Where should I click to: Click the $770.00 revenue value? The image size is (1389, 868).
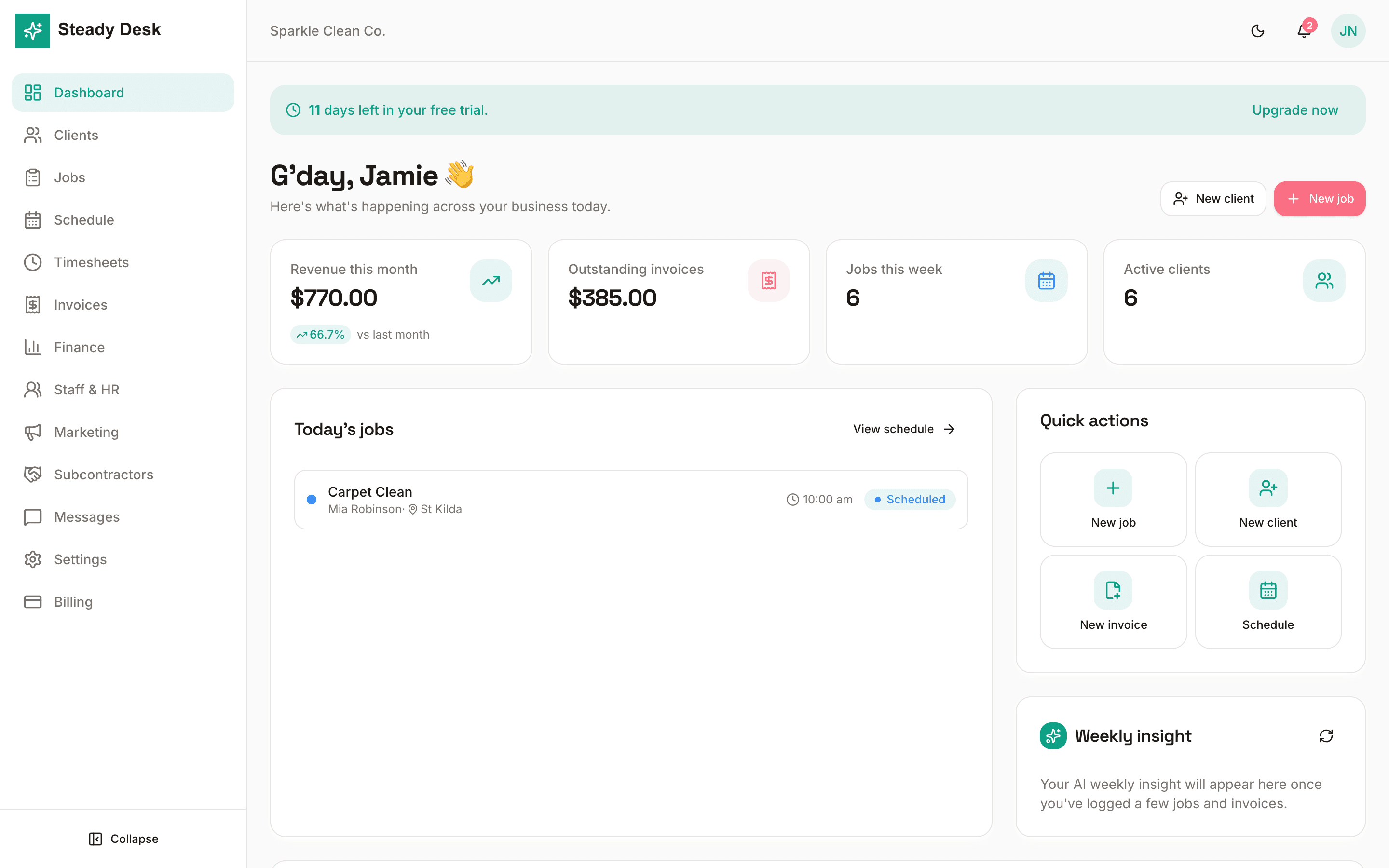[x=333, y=298]
